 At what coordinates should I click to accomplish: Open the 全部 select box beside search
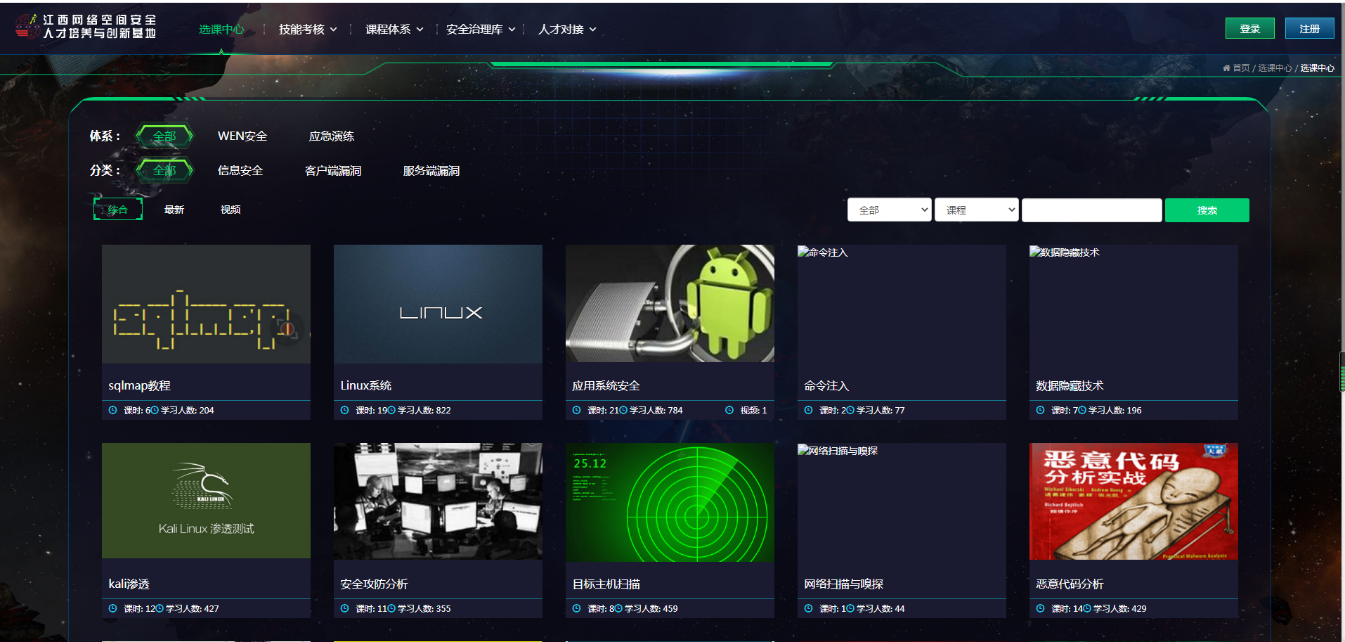pos(890,210)
